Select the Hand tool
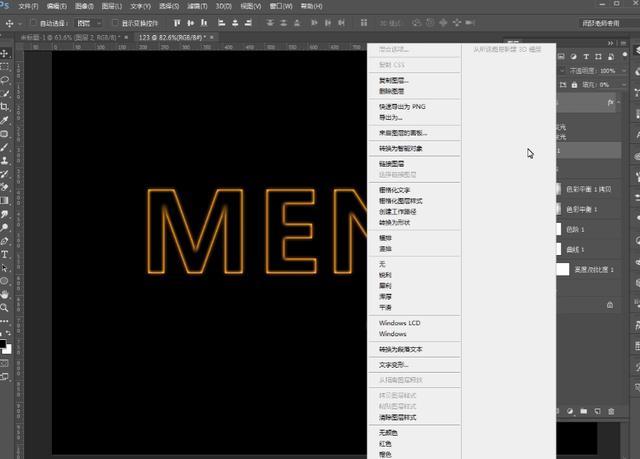640x459 pixels. [x=5, y=294]
